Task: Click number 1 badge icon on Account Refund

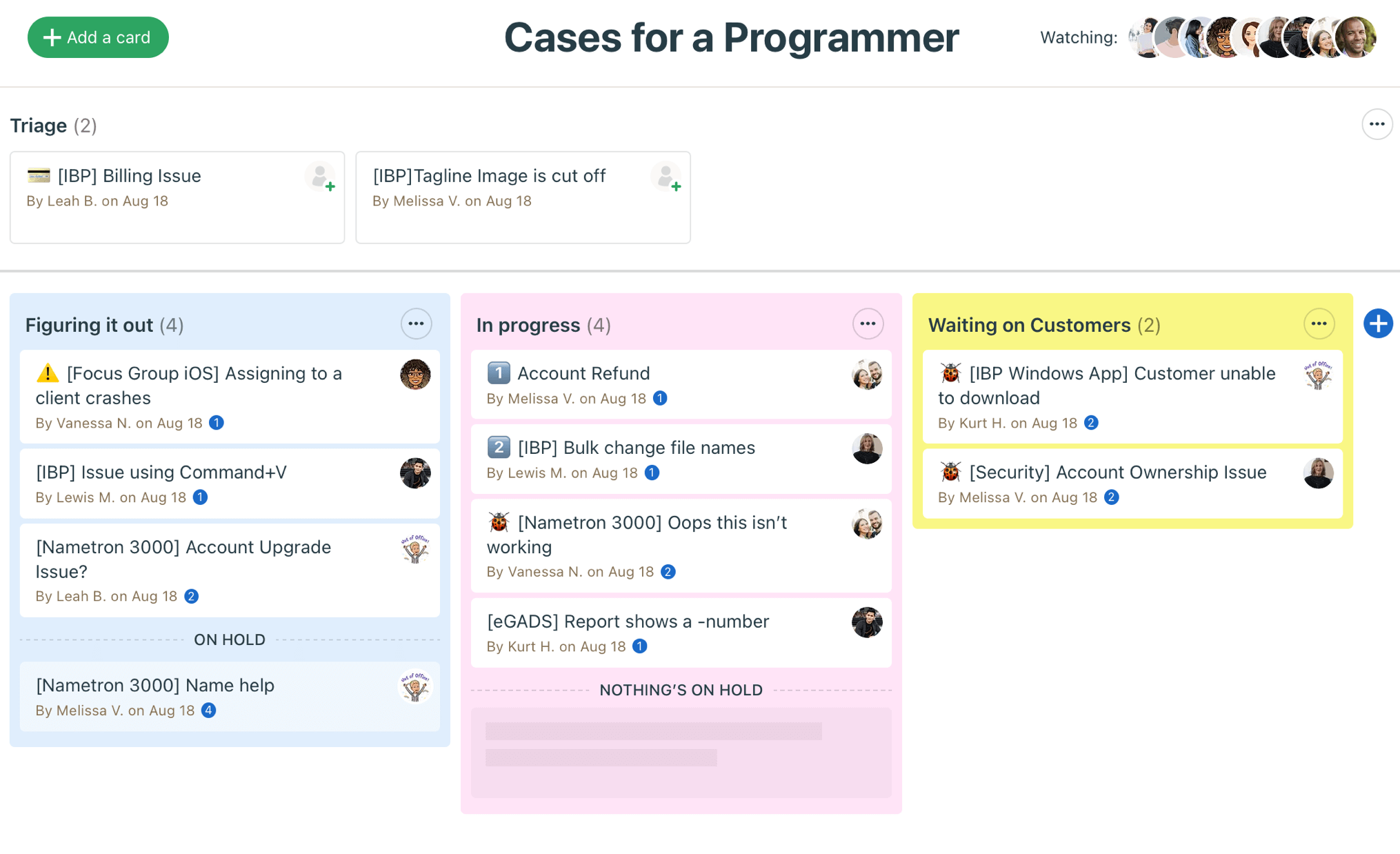Action: pos(499,373)
